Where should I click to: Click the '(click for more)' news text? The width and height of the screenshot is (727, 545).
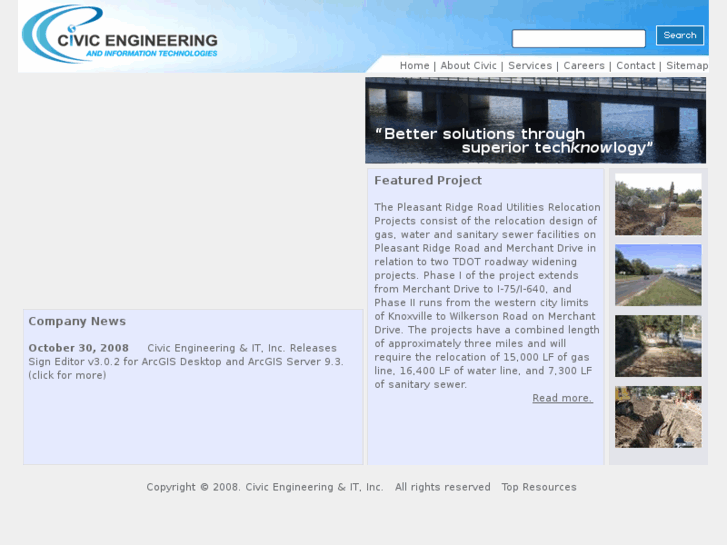pyautogui.click(x=67, y=375)
